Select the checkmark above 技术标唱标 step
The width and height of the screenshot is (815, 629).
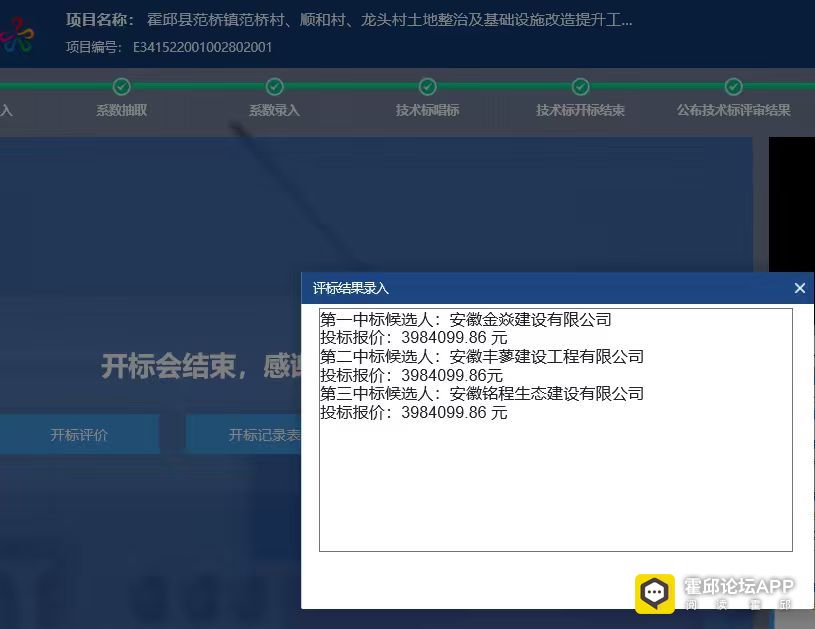pyautogui.click(x=427, y=87)
